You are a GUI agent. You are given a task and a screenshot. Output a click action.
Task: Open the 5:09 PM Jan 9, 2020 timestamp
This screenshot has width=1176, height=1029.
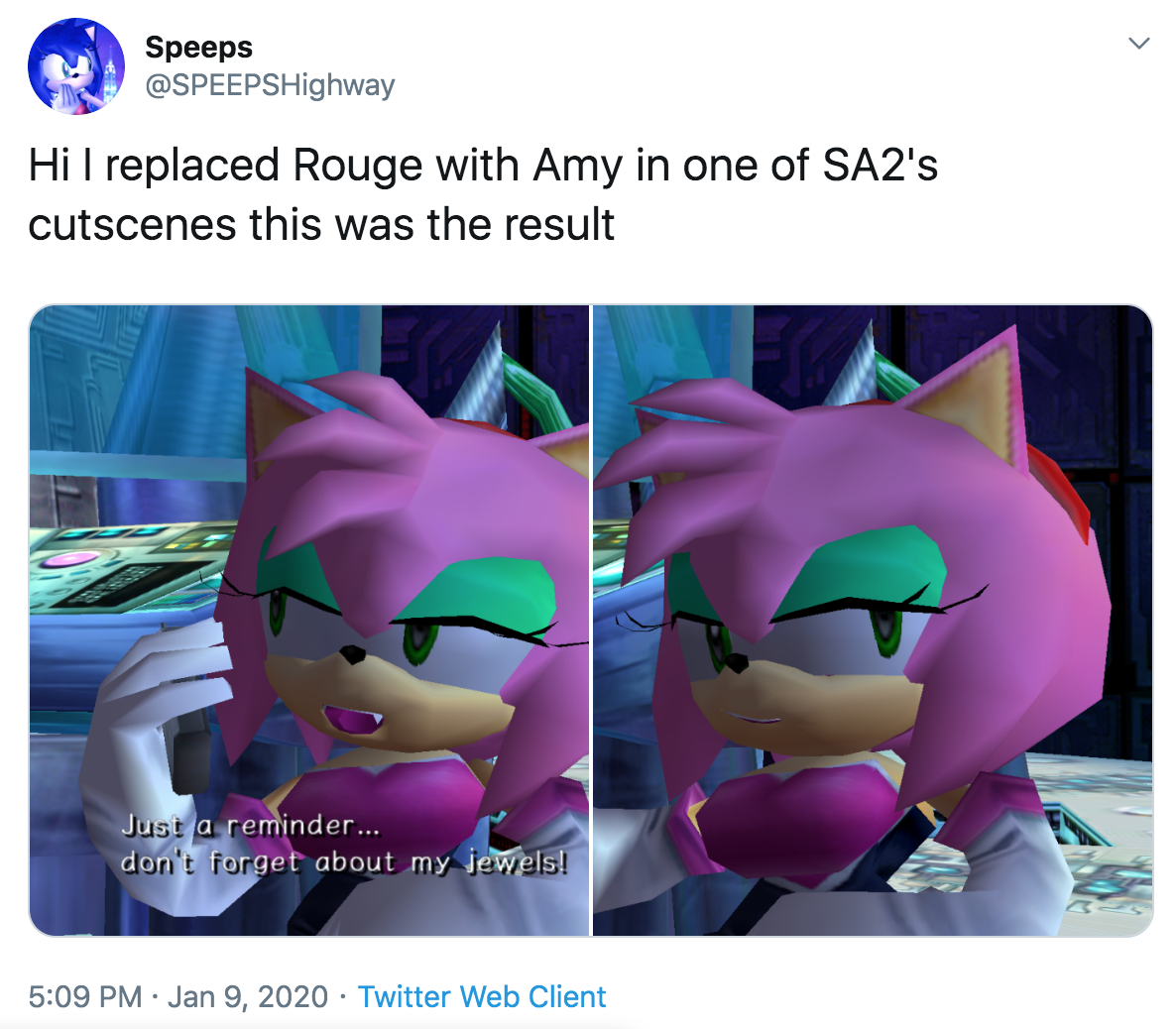click(178, 996)
